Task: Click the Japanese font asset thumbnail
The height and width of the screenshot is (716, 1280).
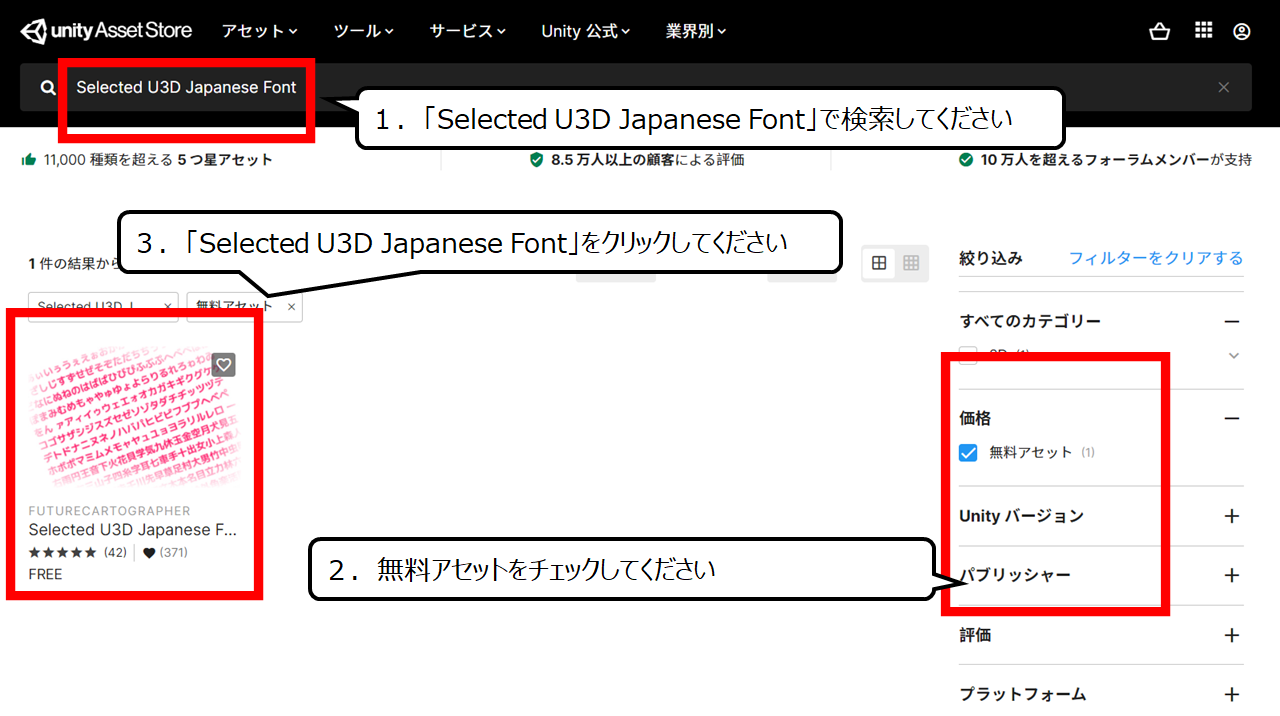Action: pos(134,418)
